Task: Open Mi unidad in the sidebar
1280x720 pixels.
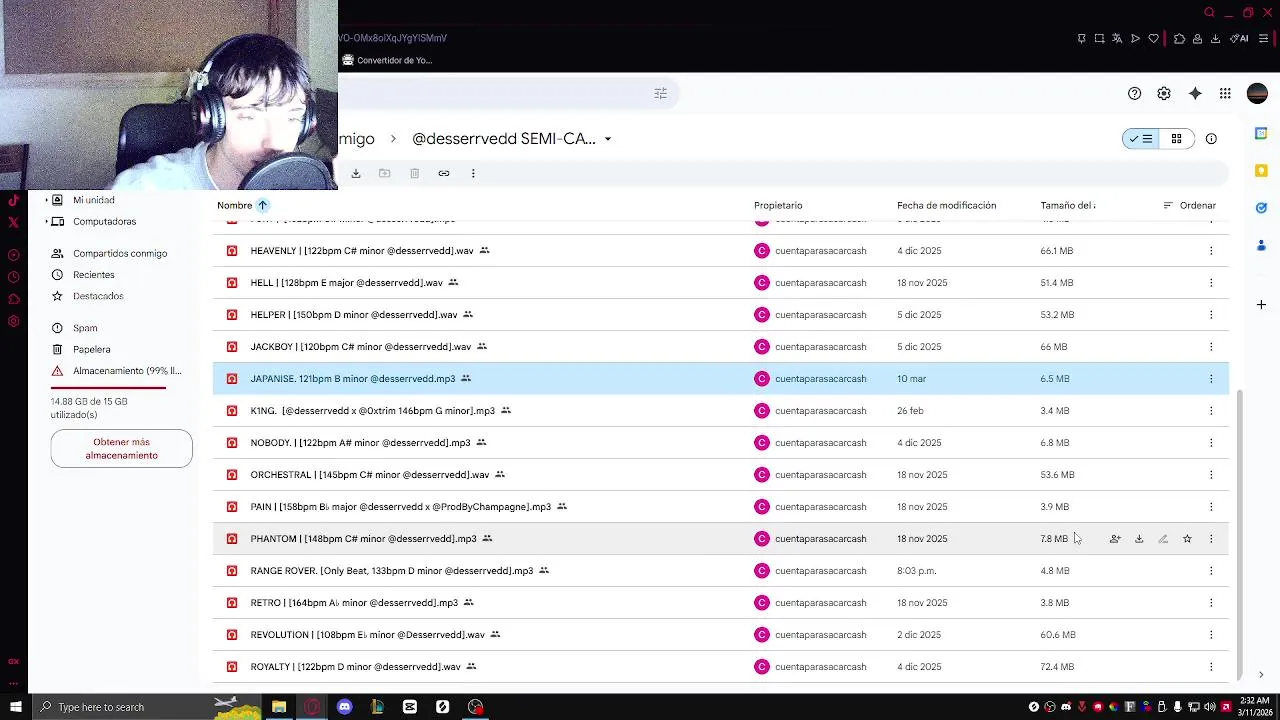Action: click(94, 200)
